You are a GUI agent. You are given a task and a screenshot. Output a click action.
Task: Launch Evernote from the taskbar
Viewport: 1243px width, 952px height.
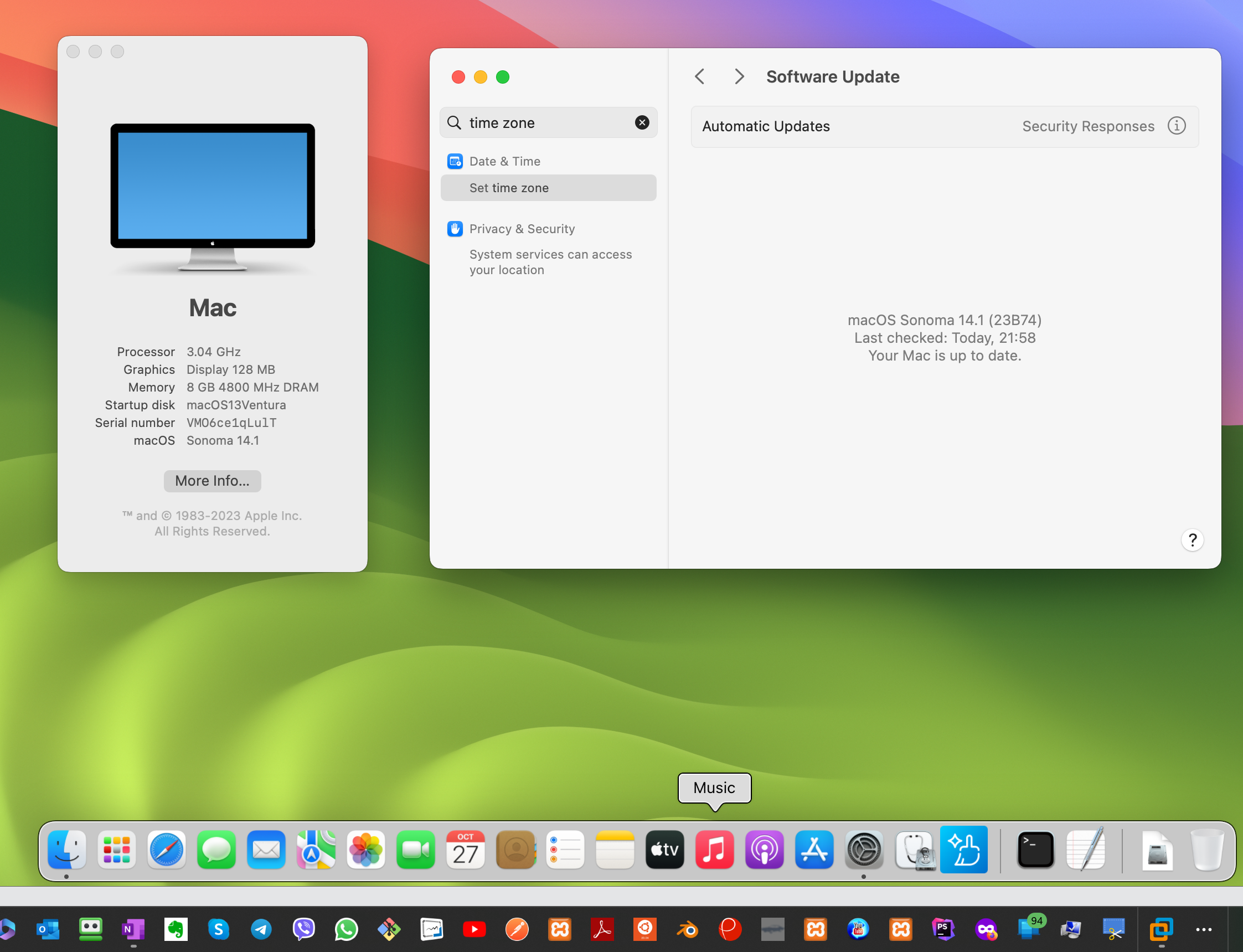click(x=176, y=929)
